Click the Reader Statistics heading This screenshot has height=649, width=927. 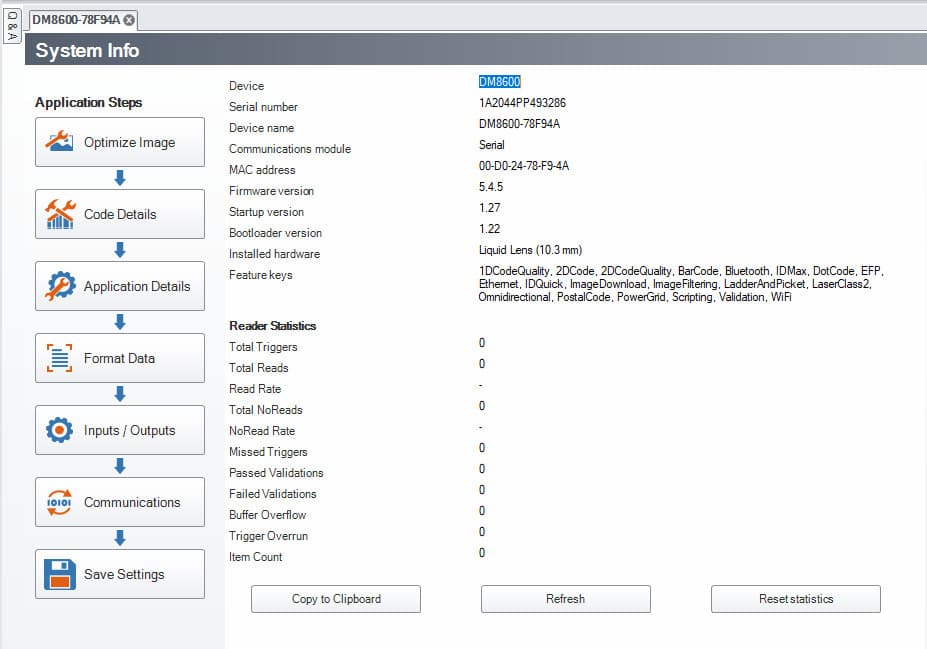click(x=272, y=326)
